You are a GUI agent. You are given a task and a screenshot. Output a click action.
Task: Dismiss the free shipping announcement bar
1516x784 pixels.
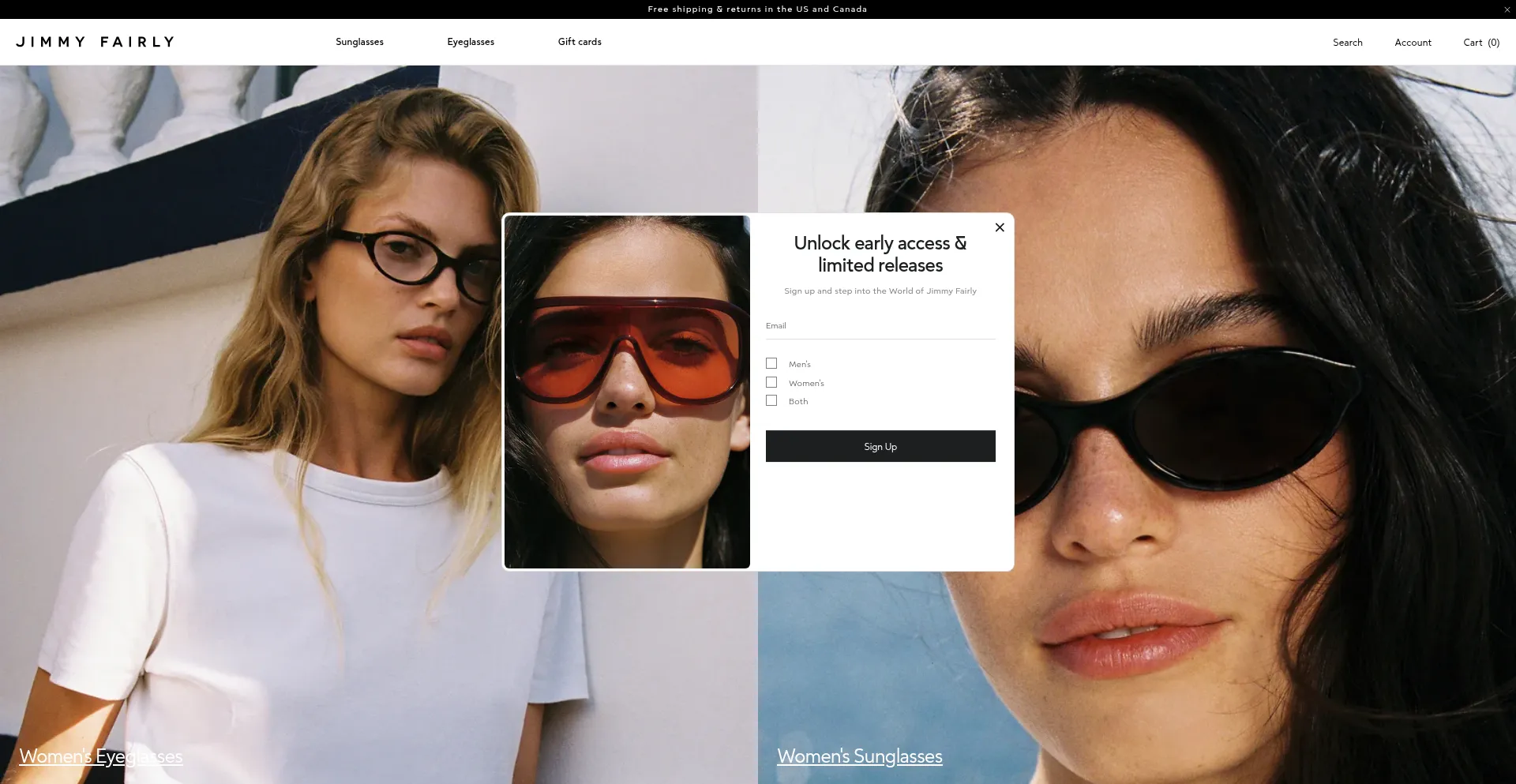tap(1507, 9)
